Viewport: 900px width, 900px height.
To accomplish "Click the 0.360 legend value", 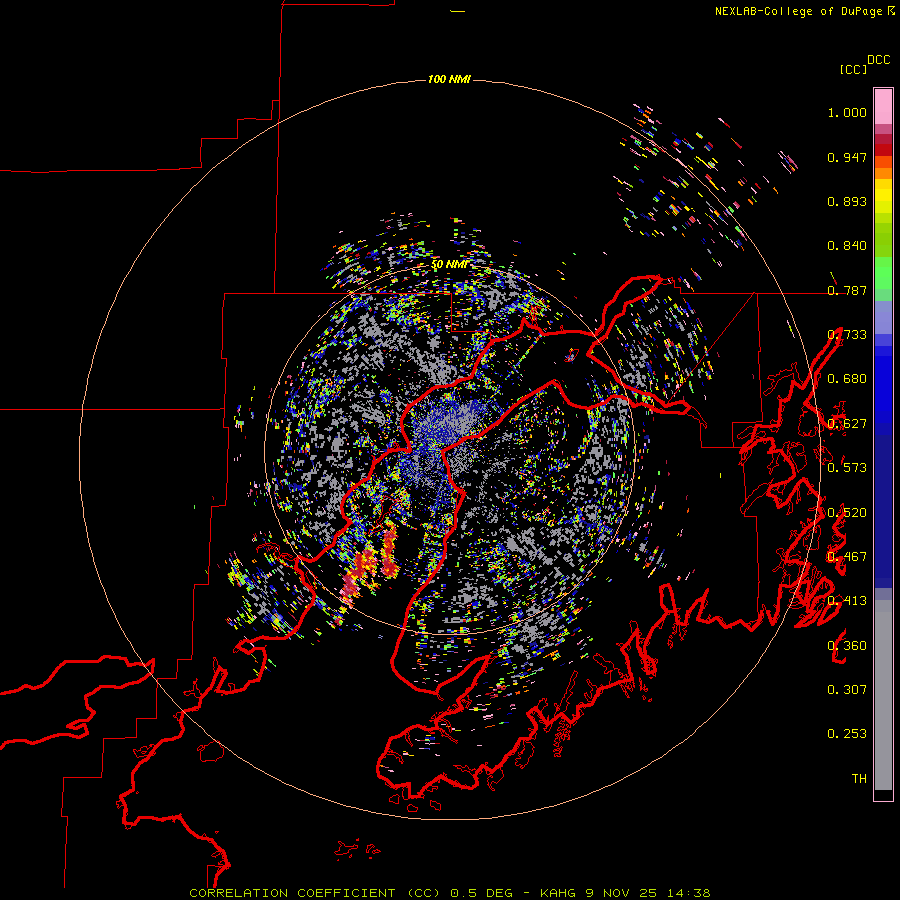I will point(847,646).
